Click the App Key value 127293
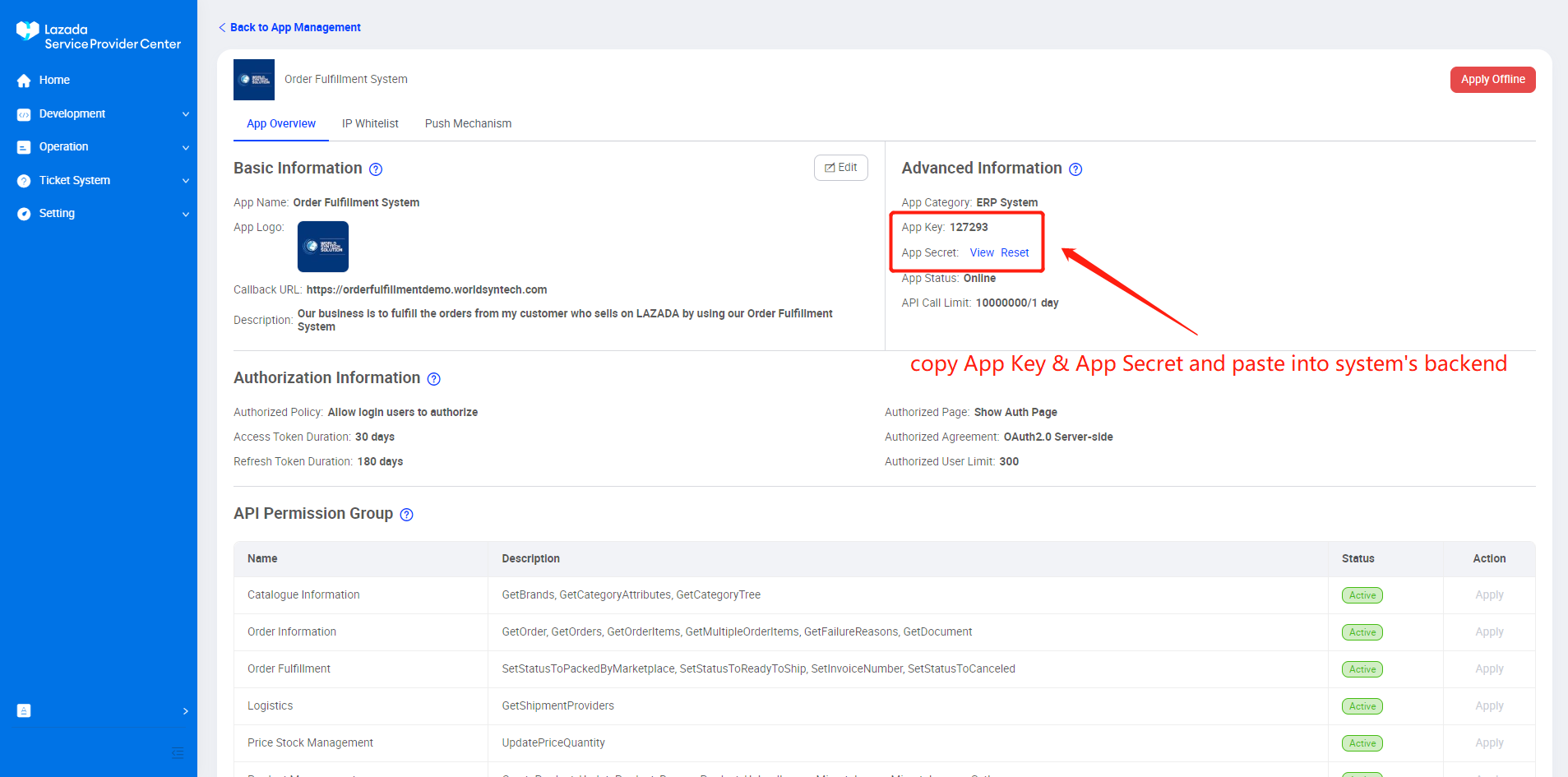The image size is (1568, 777). tap(969, 228)
